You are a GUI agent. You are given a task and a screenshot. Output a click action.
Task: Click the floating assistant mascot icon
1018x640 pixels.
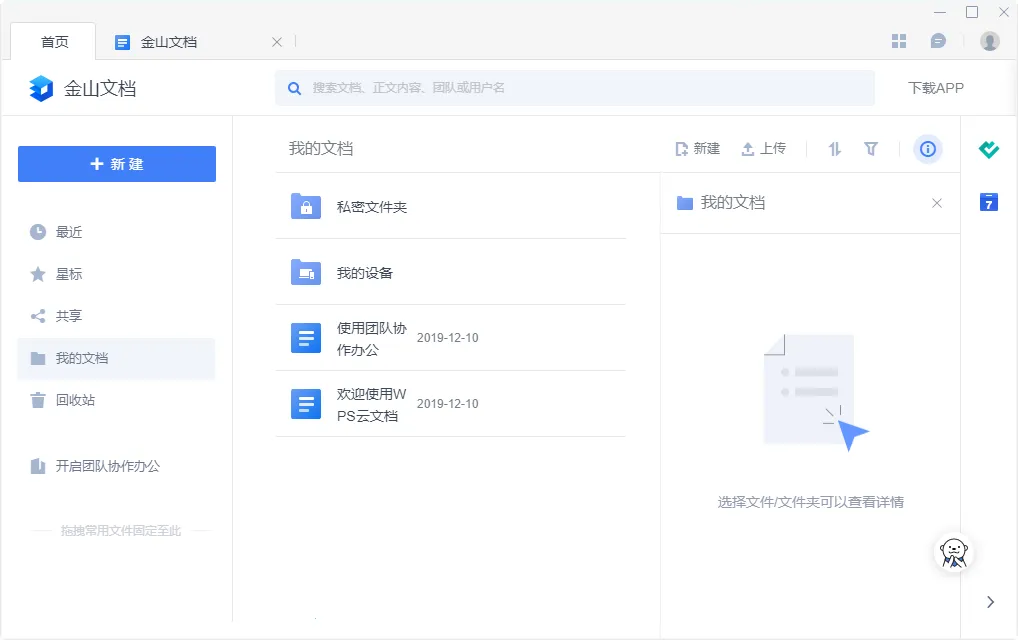954,551
